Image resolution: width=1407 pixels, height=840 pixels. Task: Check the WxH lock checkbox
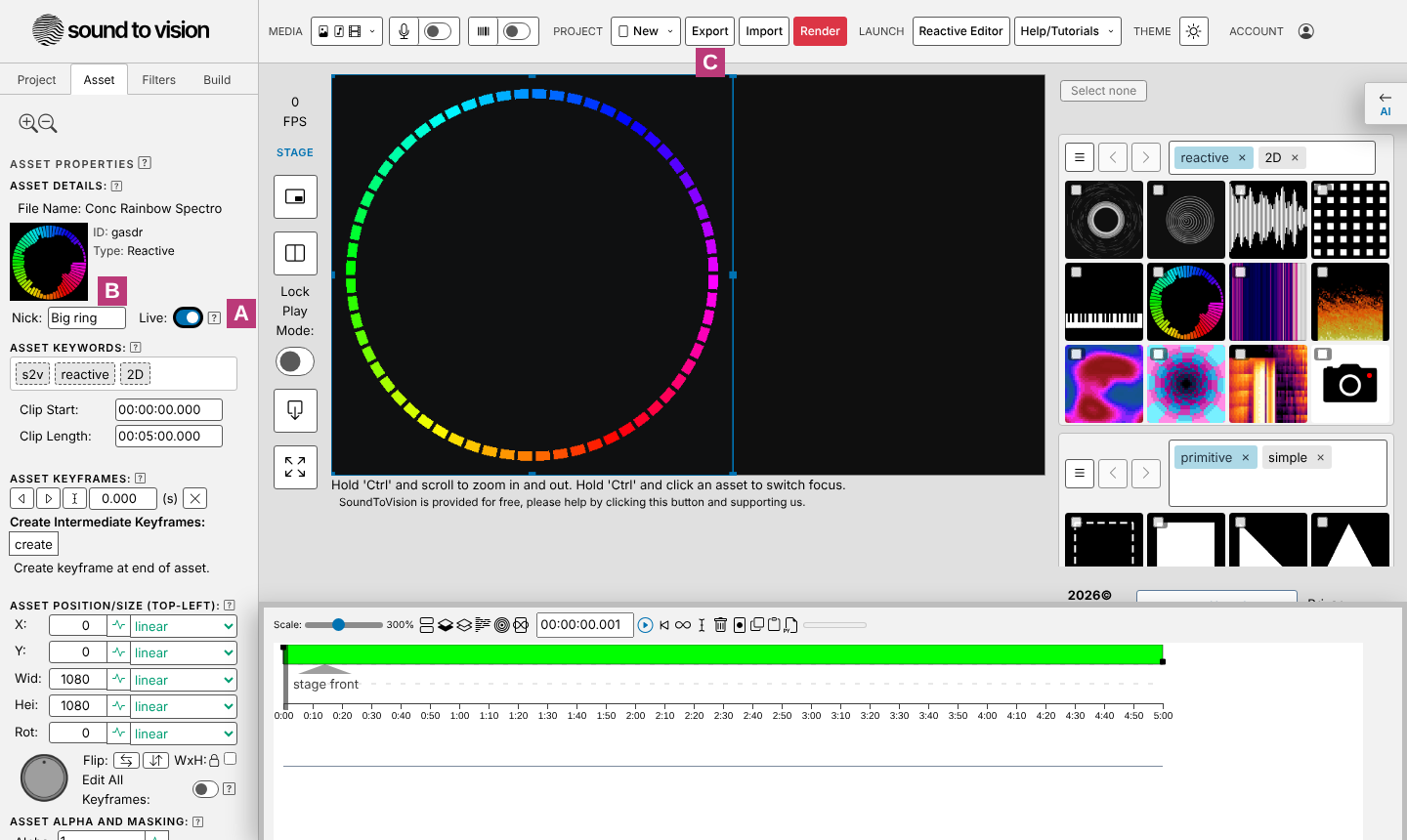[x=230, y=759]
